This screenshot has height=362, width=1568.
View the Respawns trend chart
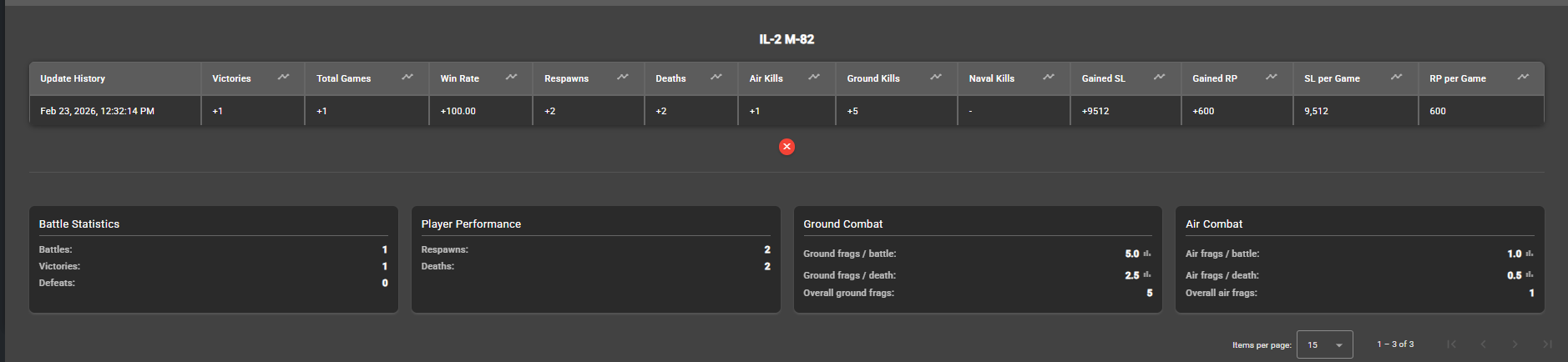click(623, 77)
